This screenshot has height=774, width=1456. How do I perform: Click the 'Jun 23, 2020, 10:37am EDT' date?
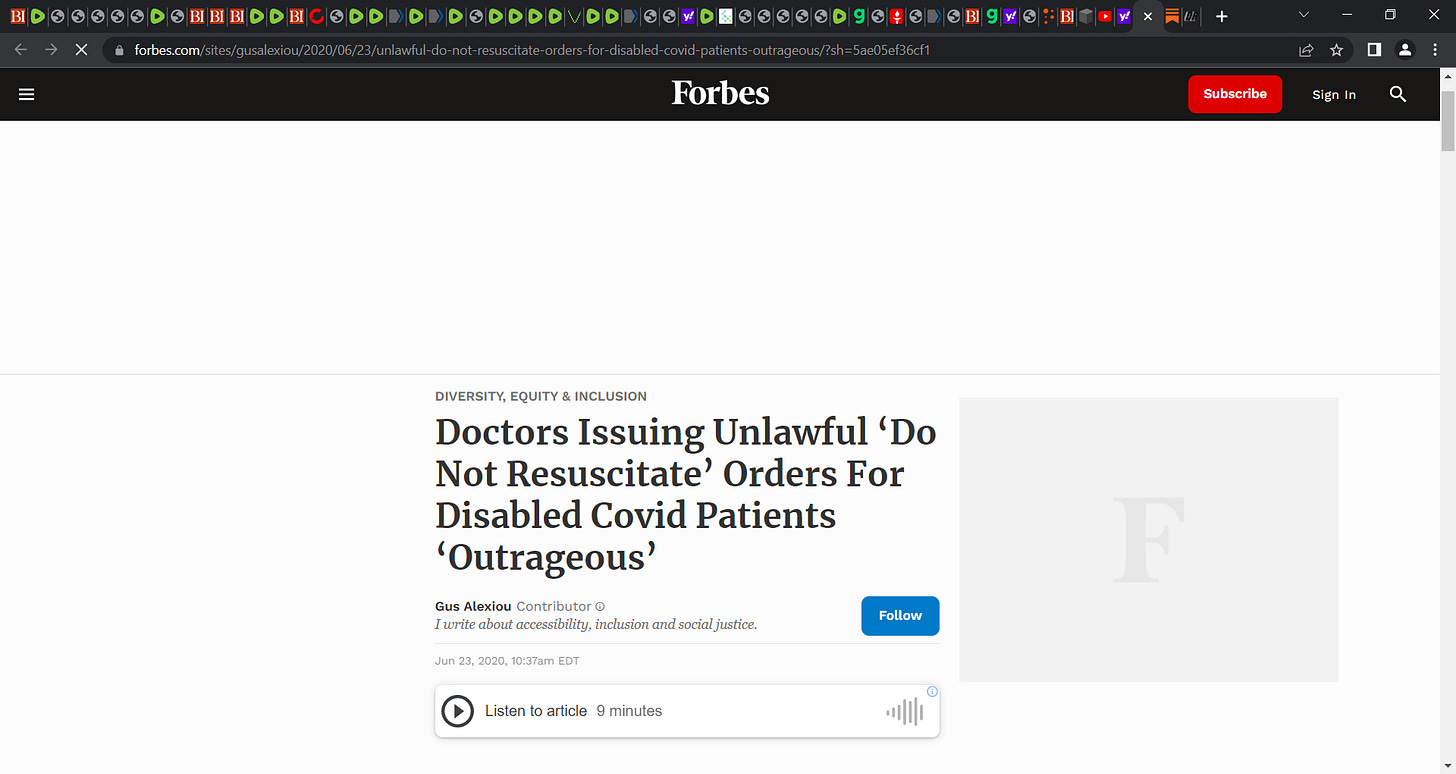(507, 661)
